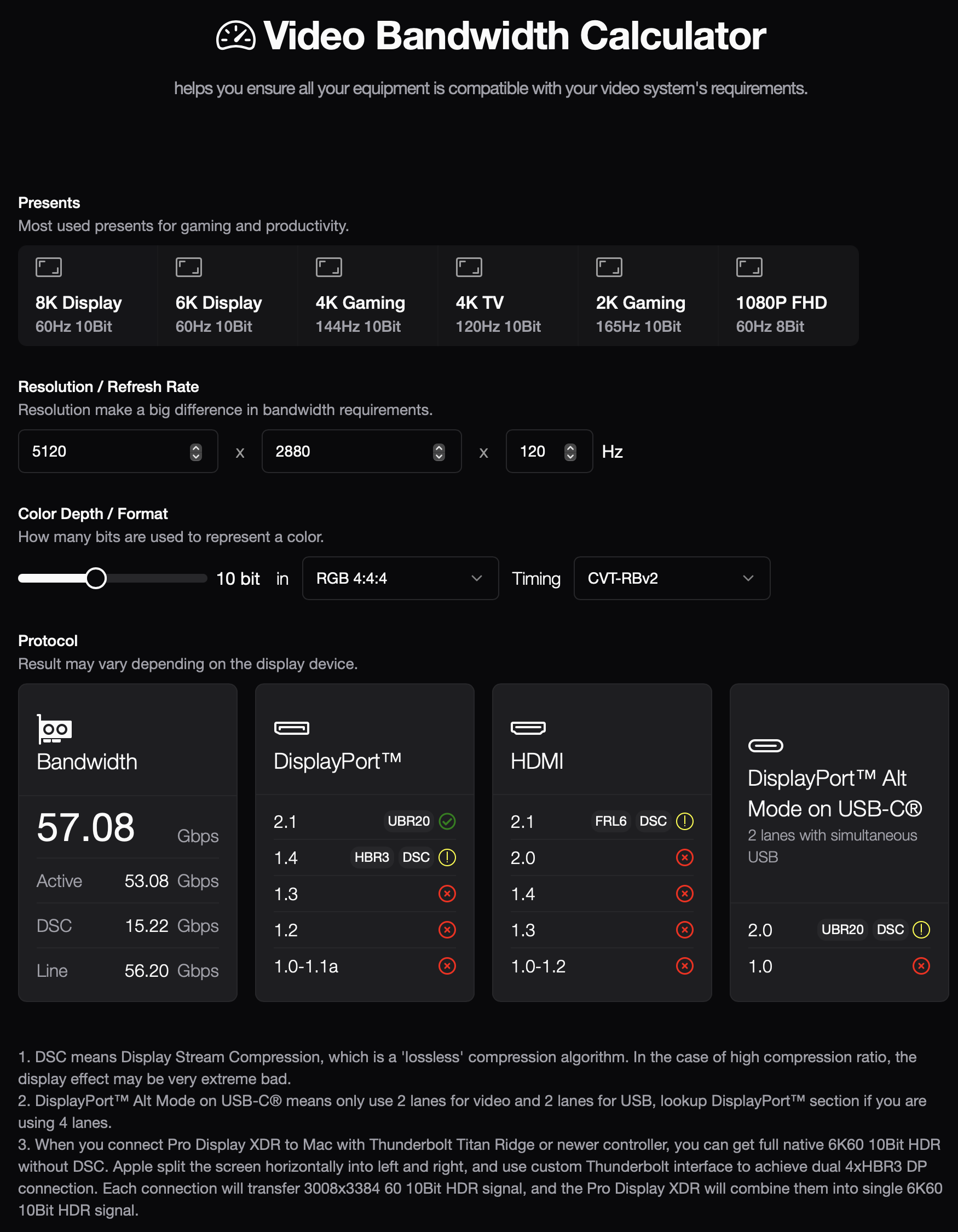Click the red X on HDMI 1.4

tap(684, 894)
